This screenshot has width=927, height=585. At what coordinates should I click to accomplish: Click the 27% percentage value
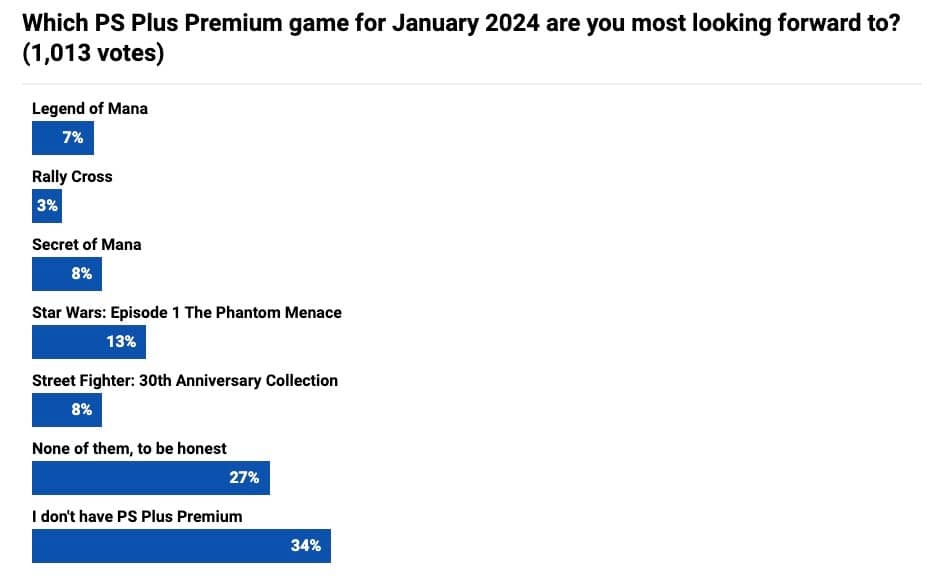pyautogui.click(x=244, y=477)
